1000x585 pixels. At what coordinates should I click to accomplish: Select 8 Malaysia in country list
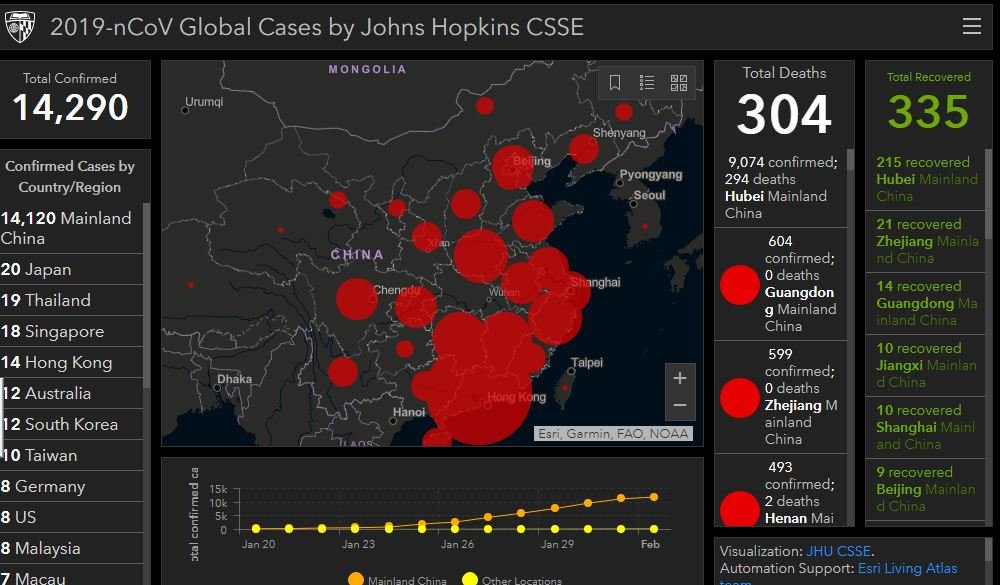tap(71, 548)
